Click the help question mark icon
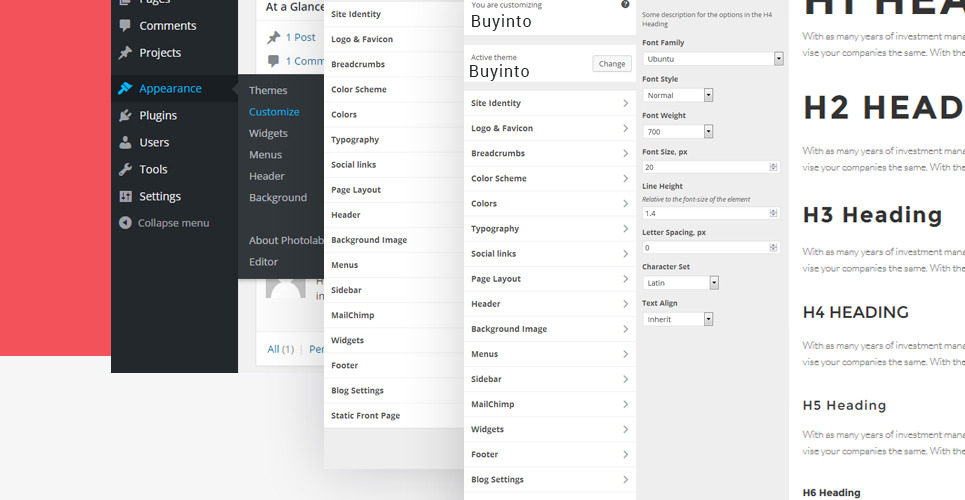The height and width of the screenshot is (500, 965). tap(625, 5)
